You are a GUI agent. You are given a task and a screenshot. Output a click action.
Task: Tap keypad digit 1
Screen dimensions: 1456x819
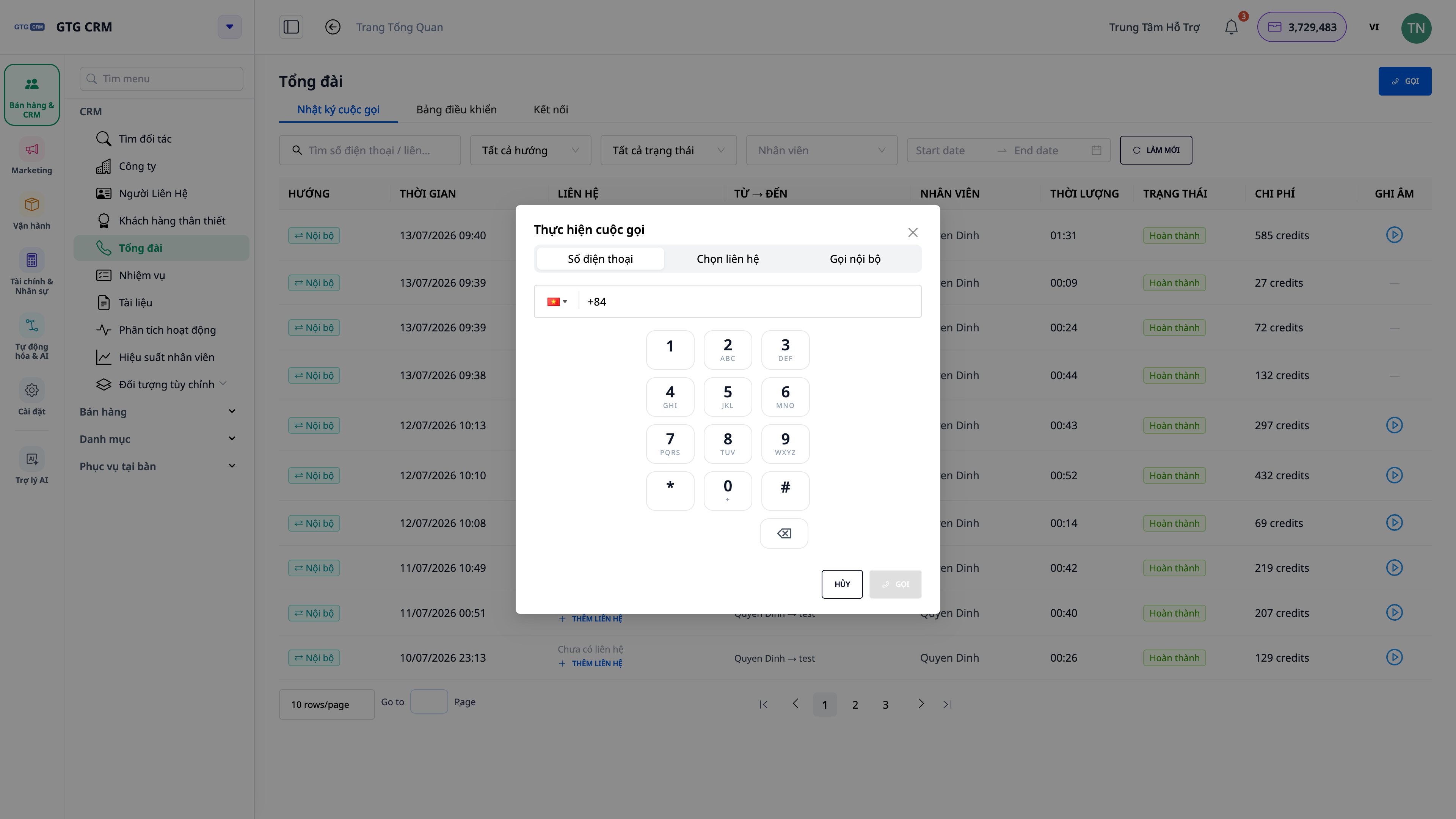pos(670,350)
